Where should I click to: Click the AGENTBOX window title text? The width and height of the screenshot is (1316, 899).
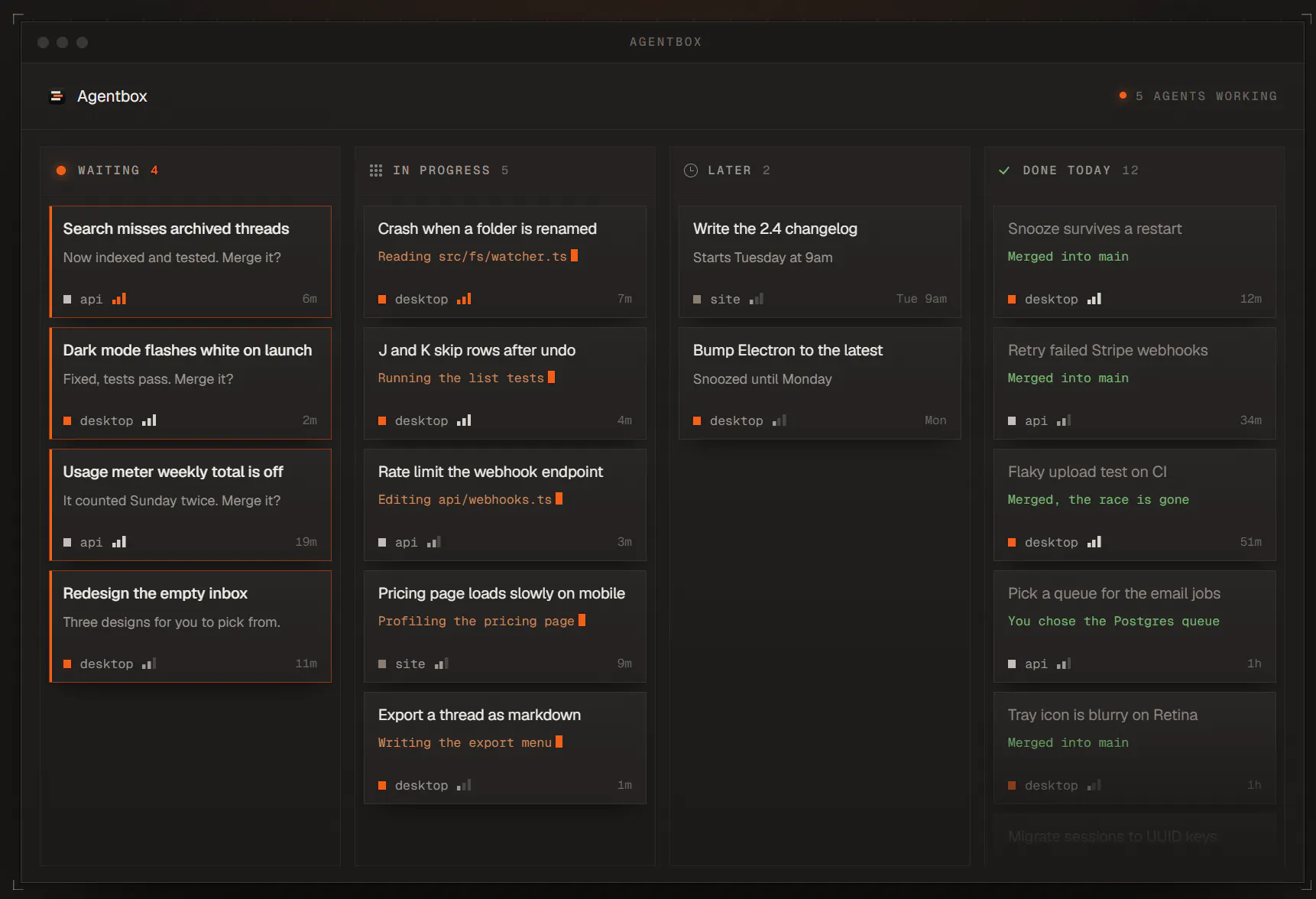(666, 42)
